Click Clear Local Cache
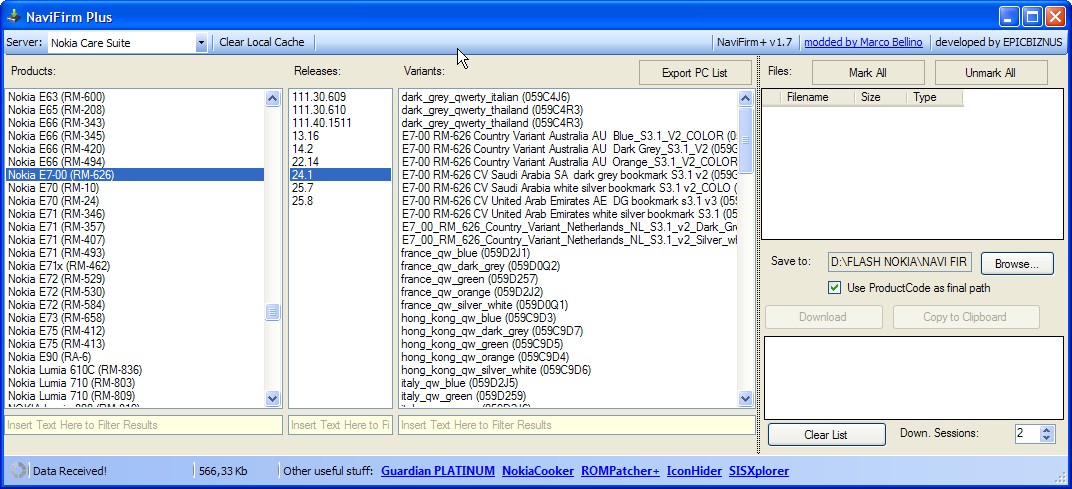 click(x=262, y=42)
